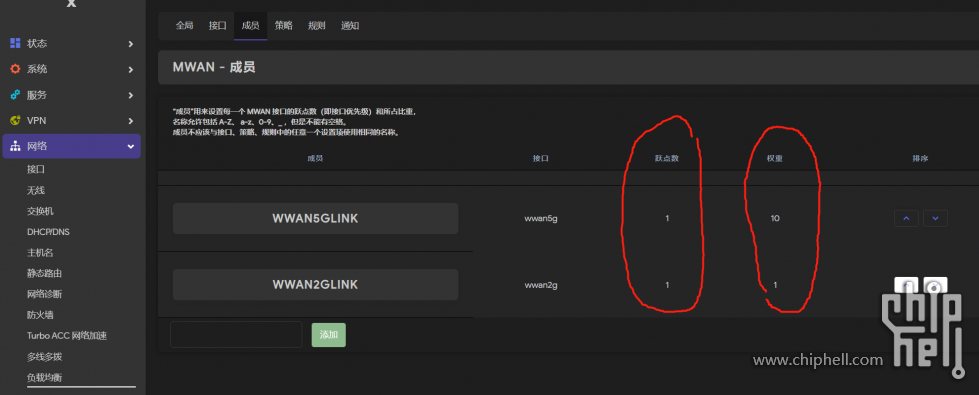The height and width of the screenshot is (395, 979).
Task: Click the wwan2g interface cell
Action: tap(541, 285)
